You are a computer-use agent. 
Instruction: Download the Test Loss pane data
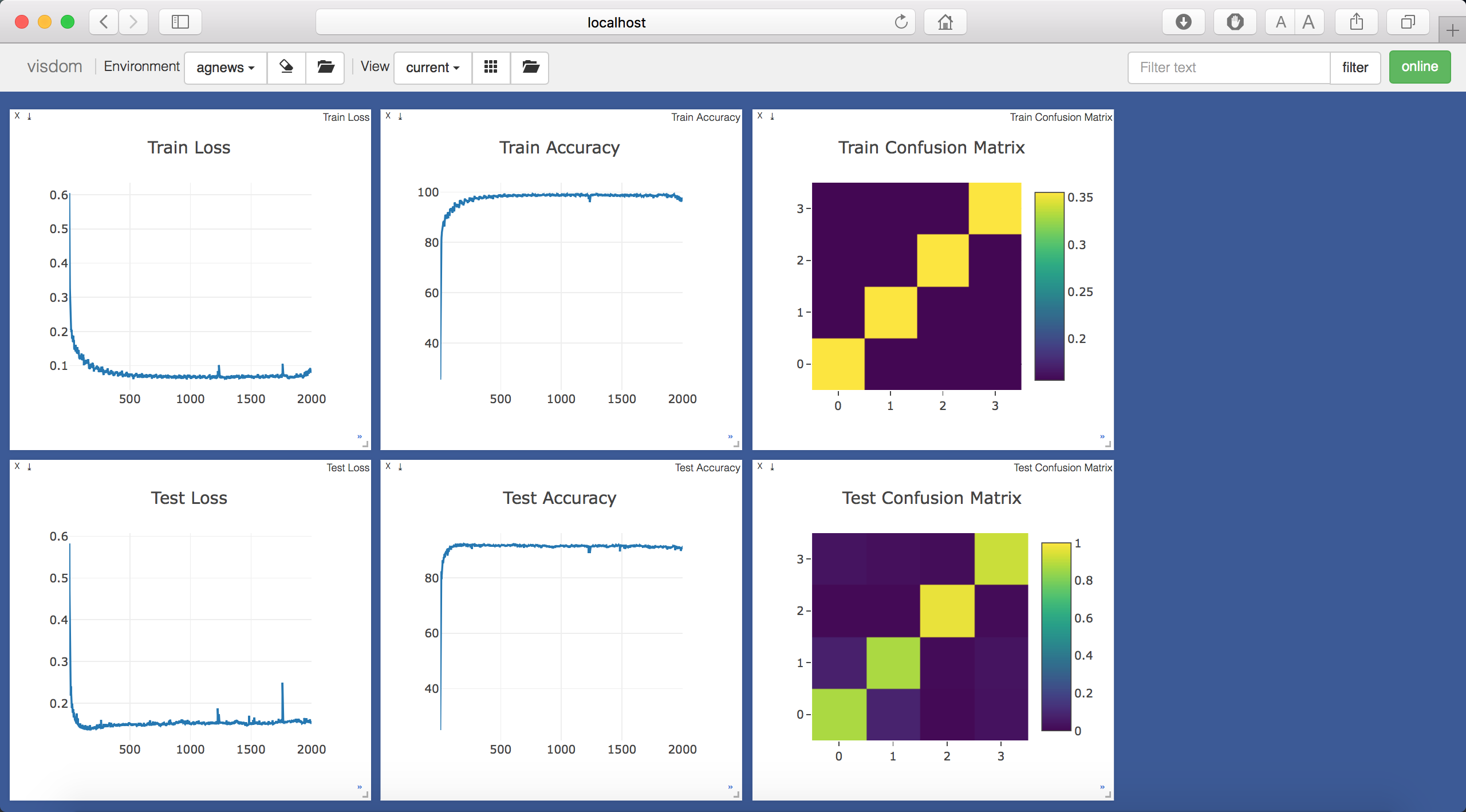coord(29,467)
